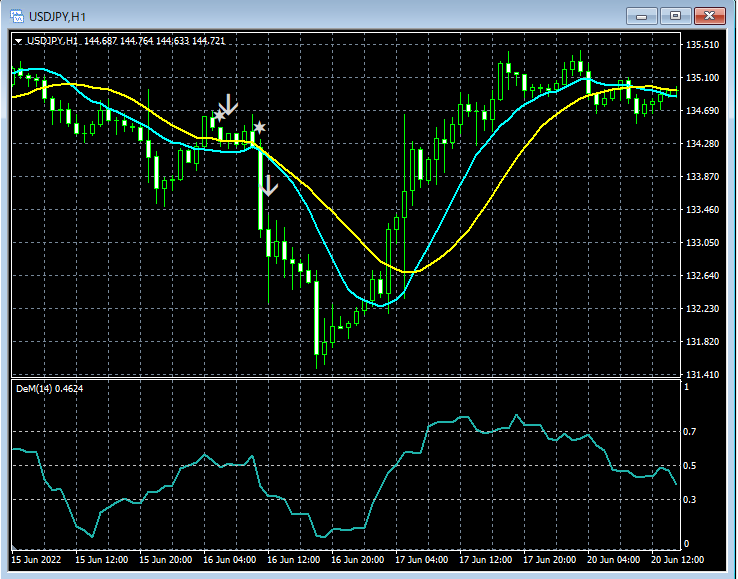
Task: Click the OHLC text '144.687 144.764 144.633 144.721'
Action: 154,41
